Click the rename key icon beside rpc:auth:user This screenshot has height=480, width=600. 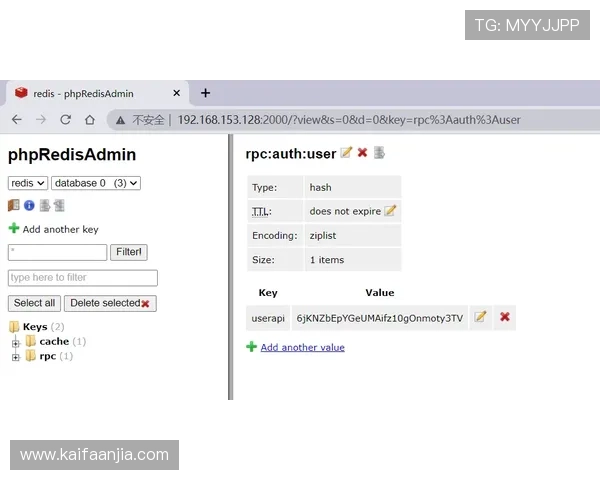click(346, 153)
